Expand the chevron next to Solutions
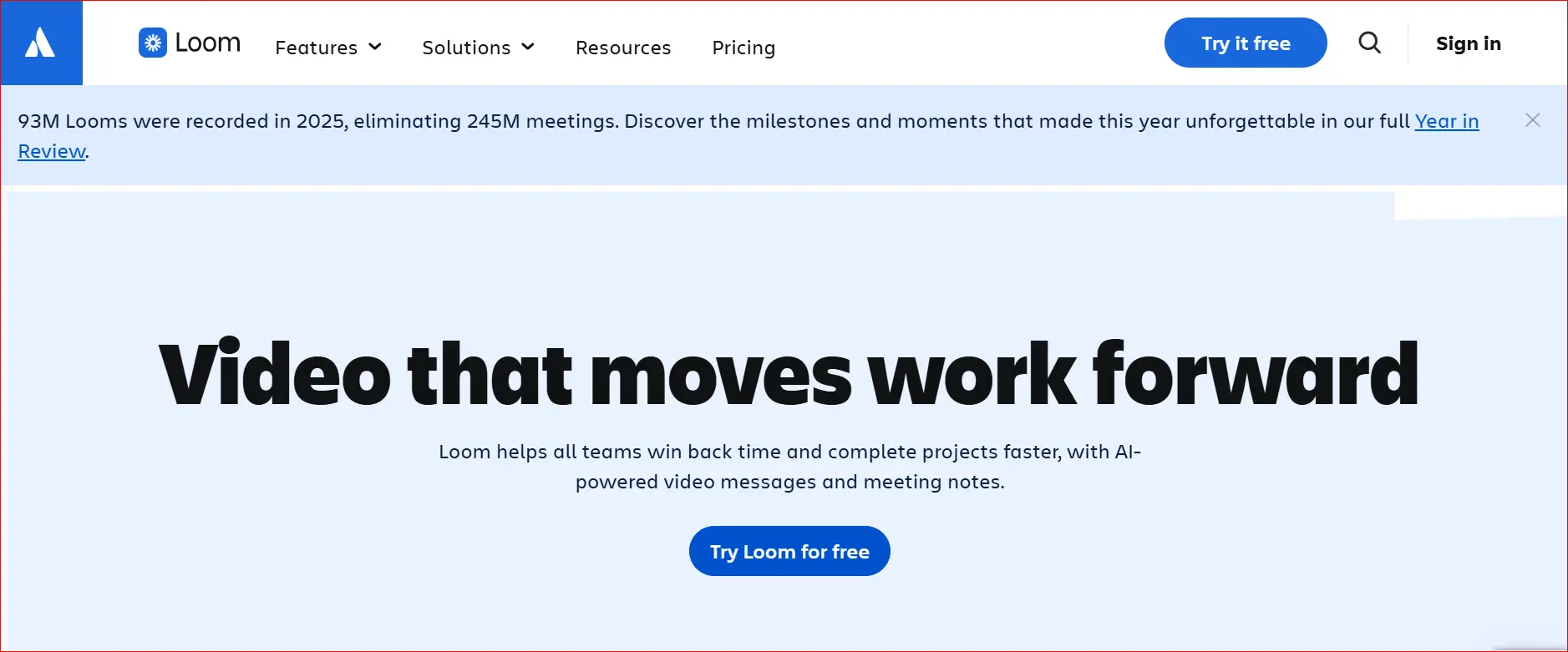 click(x=528, y=47)
